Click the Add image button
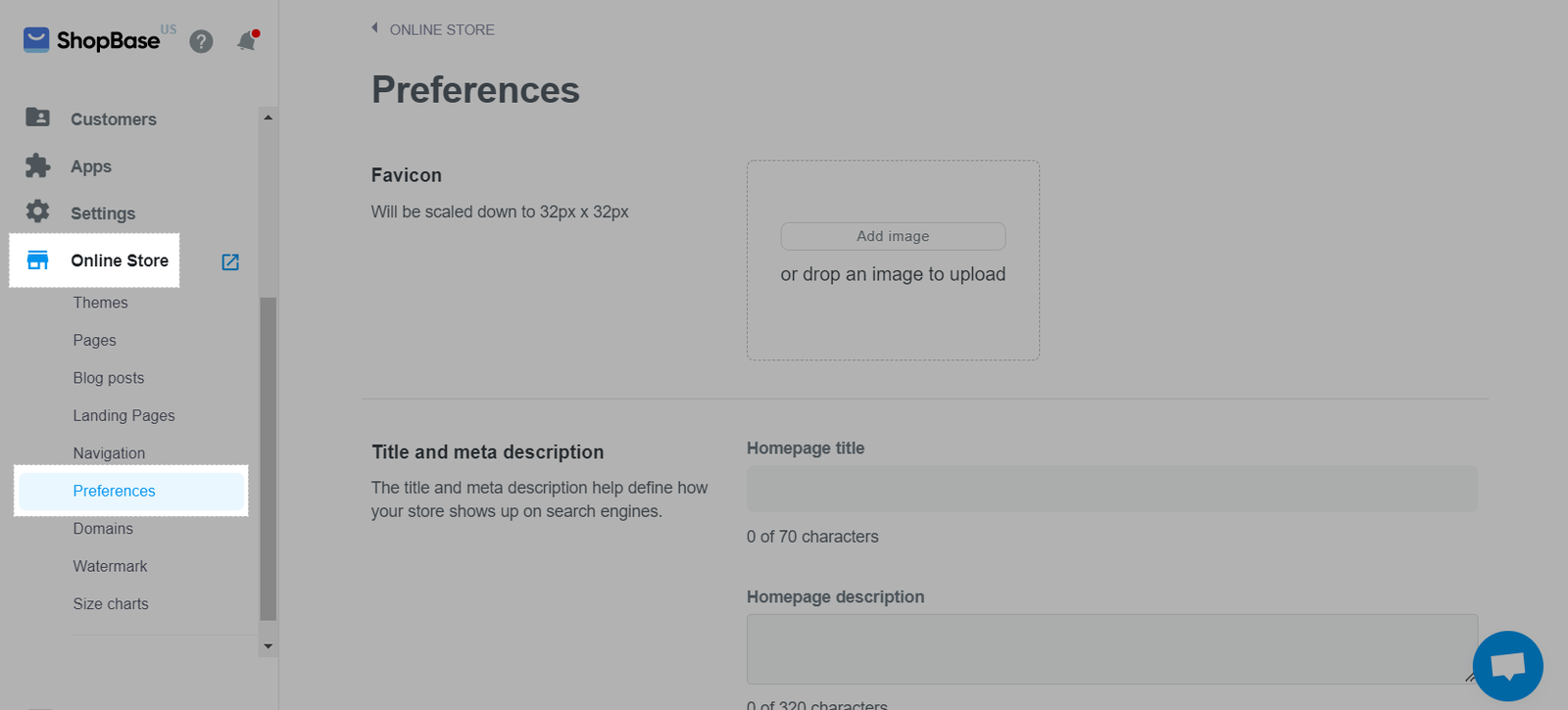 893,236
